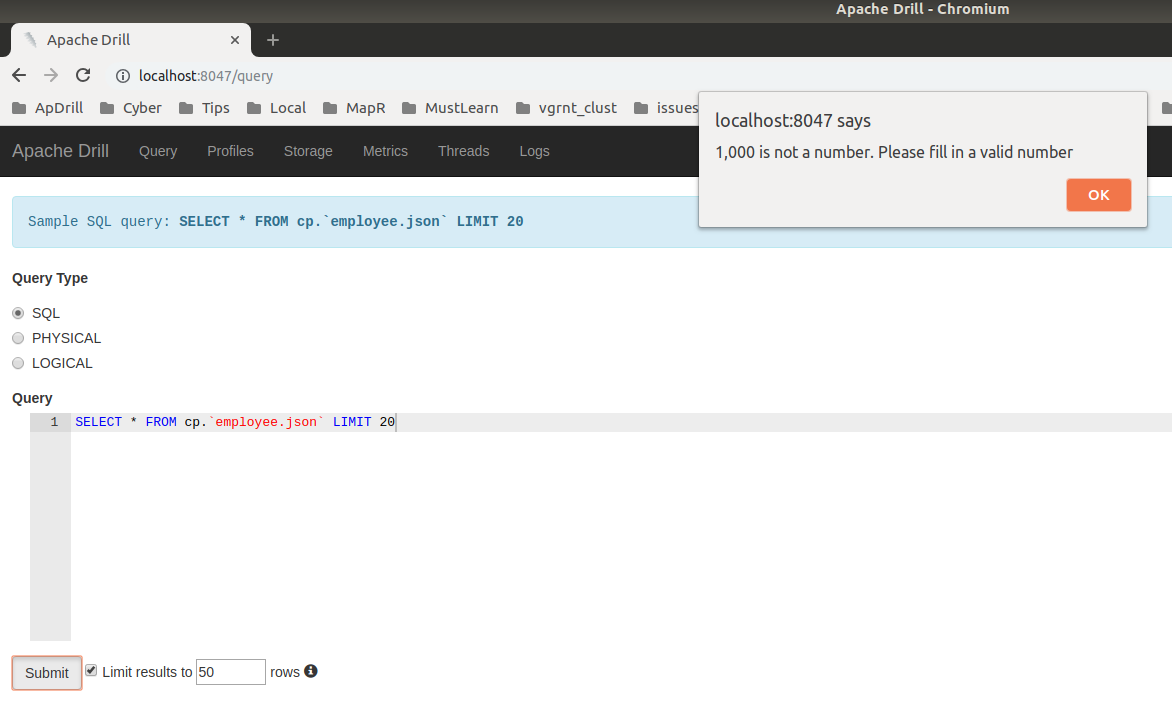Select the Apache Drill browser tab
The image size is (1172, 705).
point(130,40)
